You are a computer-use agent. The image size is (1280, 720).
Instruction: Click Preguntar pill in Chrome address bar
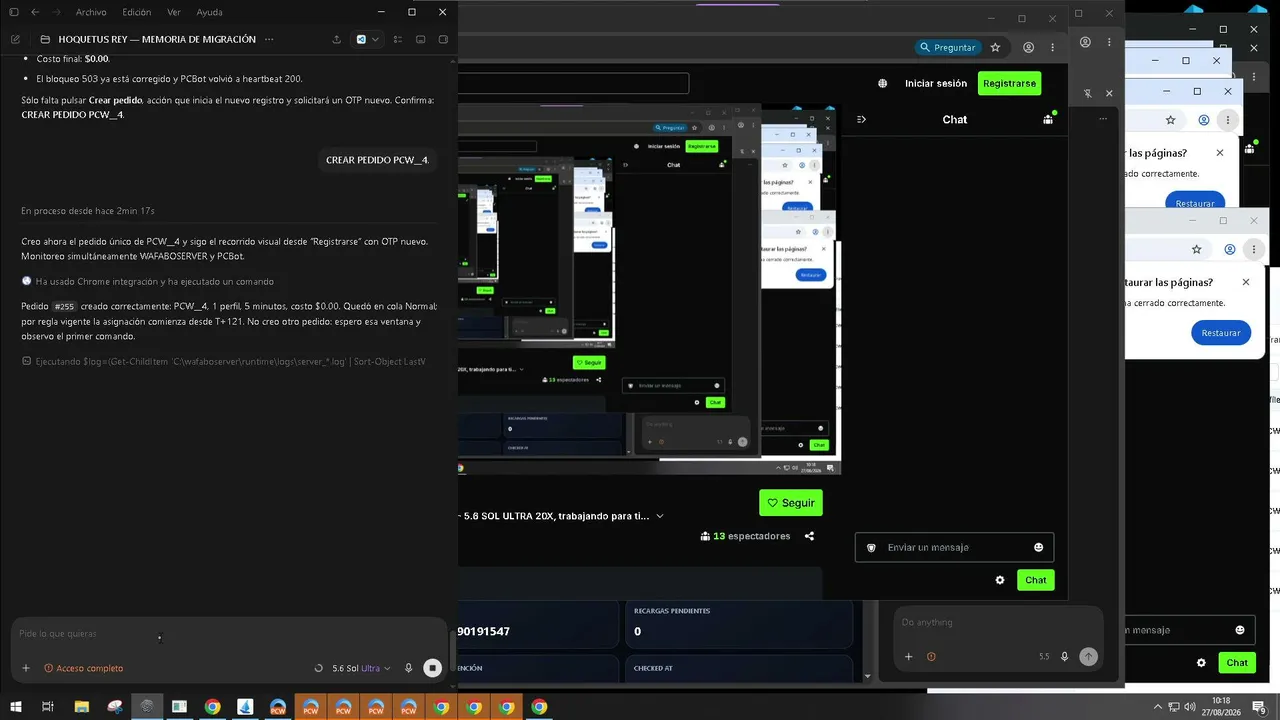point(947,47)
